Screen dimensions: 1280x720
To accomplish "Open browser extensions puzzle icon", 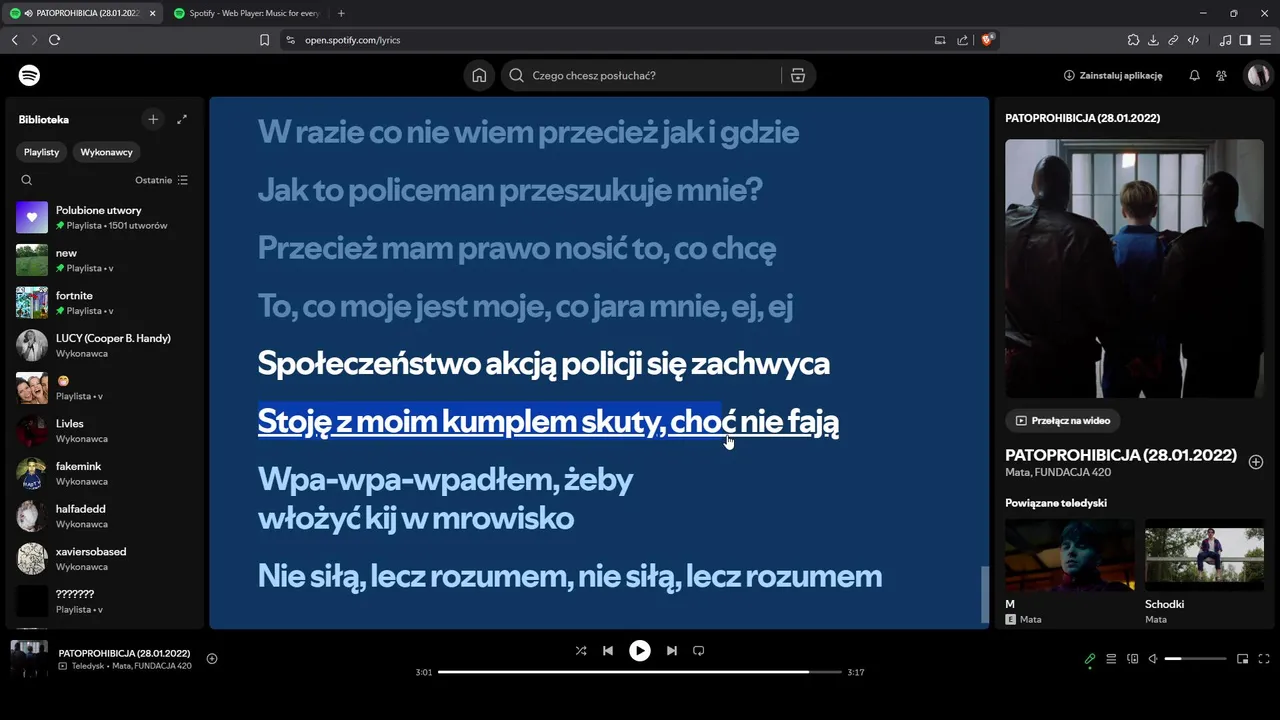I will click(1133, 40).
